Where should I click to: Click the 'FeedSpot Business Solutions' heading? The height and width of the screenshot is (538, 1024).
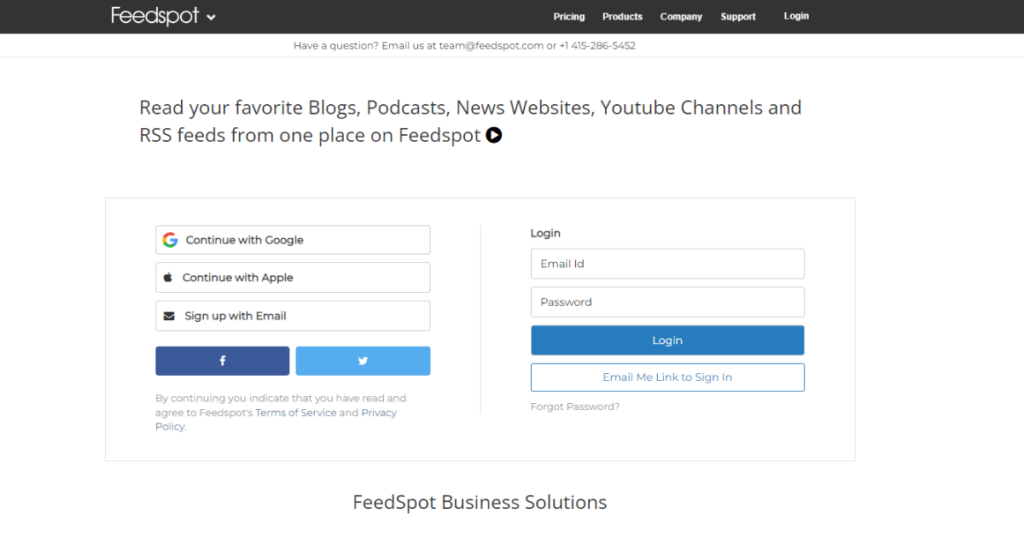(x=479, y=502)
